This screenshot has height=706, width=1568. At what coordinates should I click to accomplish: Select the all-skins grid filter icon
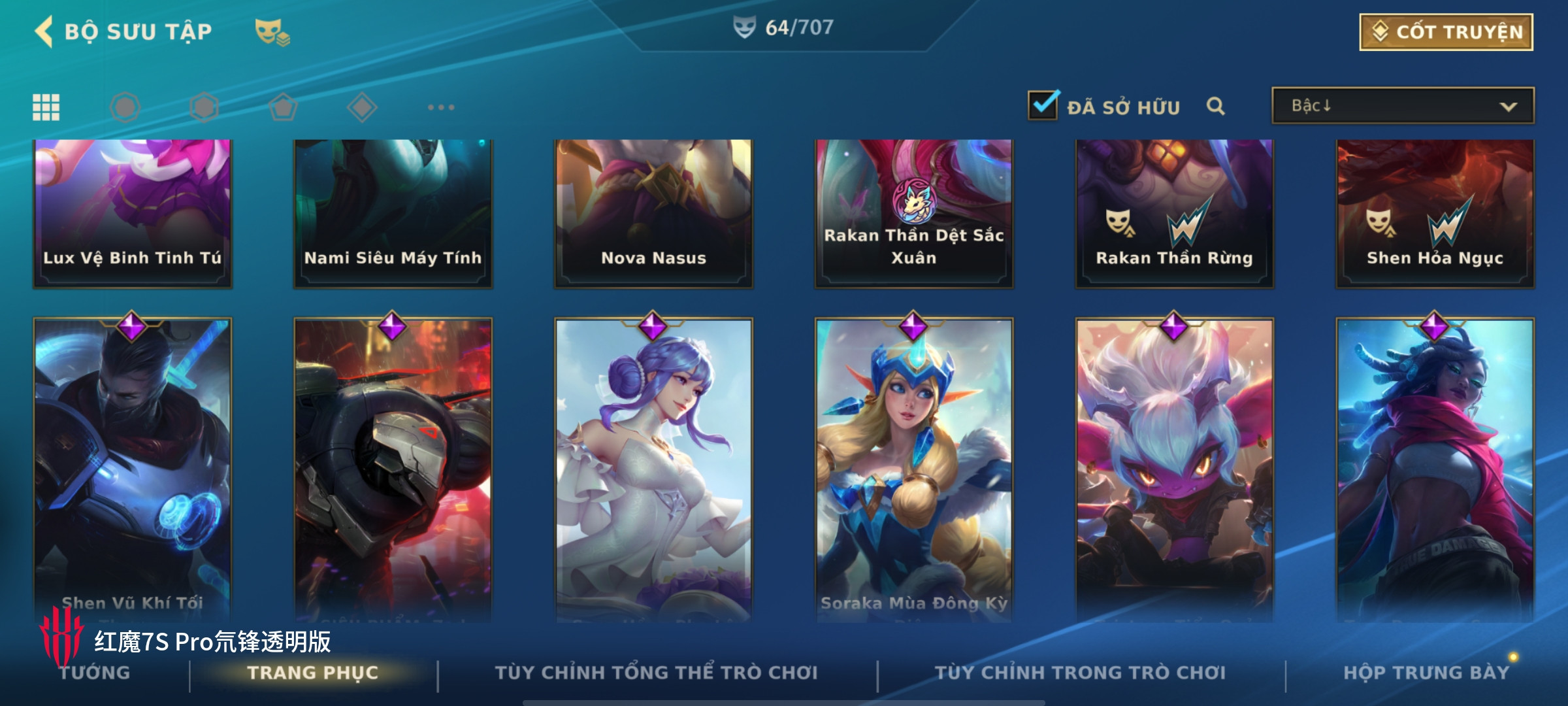[x=46, y=107]
